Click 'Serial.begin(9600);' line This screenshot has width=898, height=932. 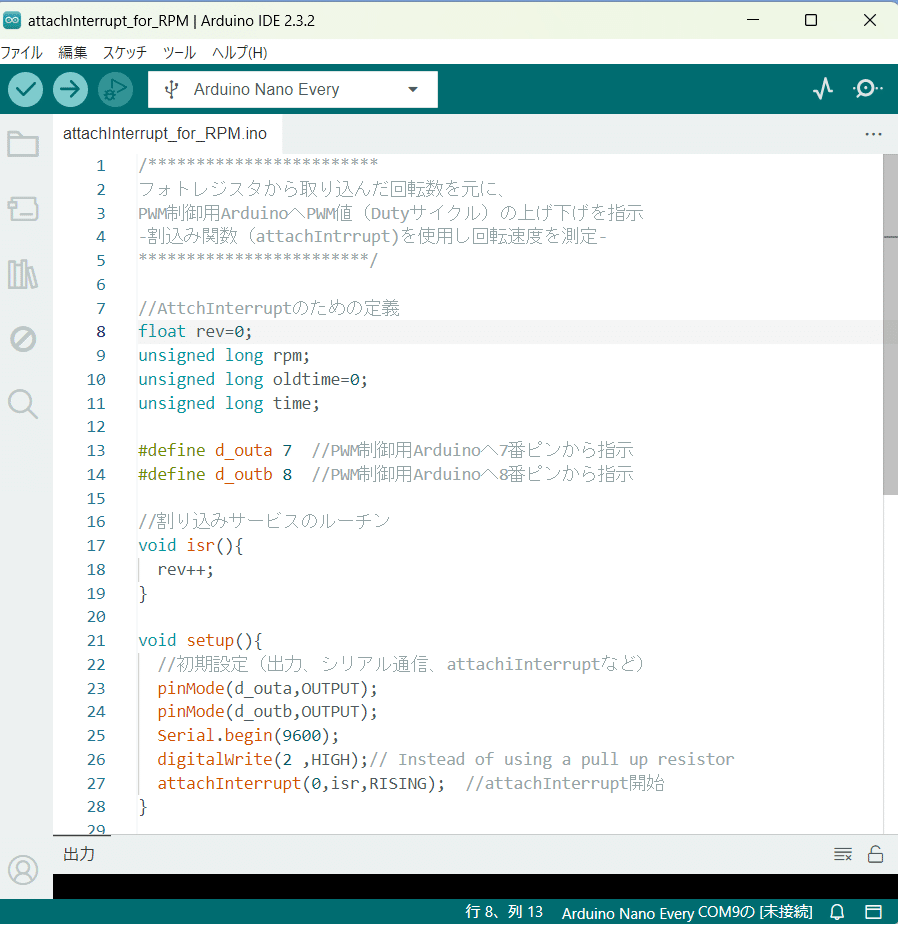[248, 736]
